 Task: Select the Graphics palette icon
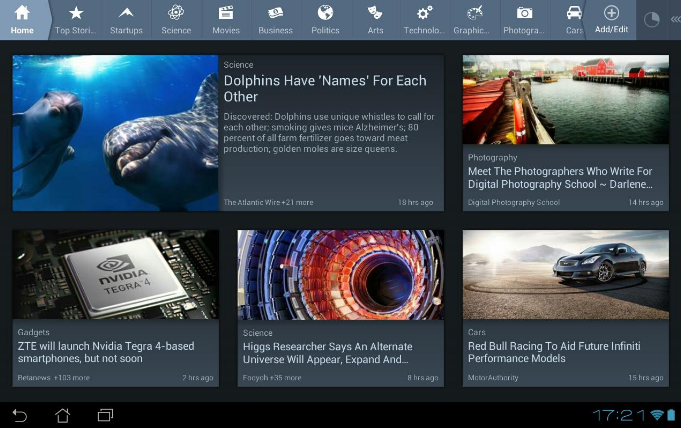pos(474,13)
